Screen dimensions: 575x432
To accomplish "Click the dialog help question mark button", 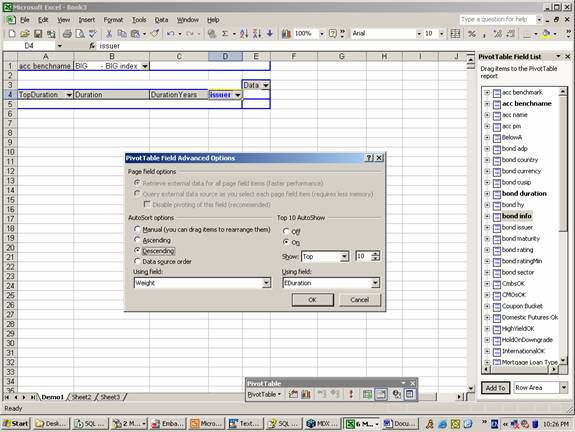I will (369, 158).
